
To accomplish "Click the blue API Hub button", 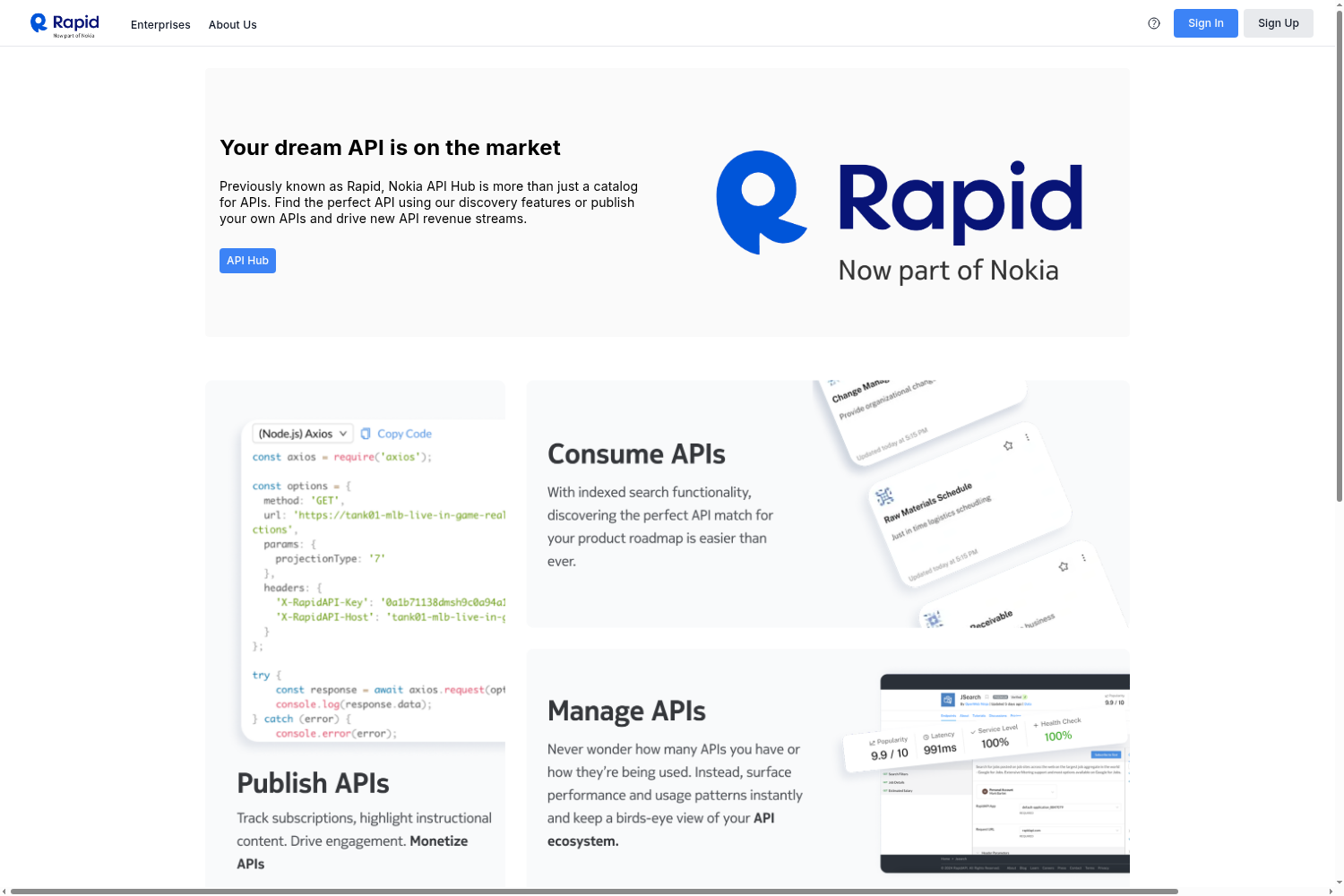I will 247,261.
